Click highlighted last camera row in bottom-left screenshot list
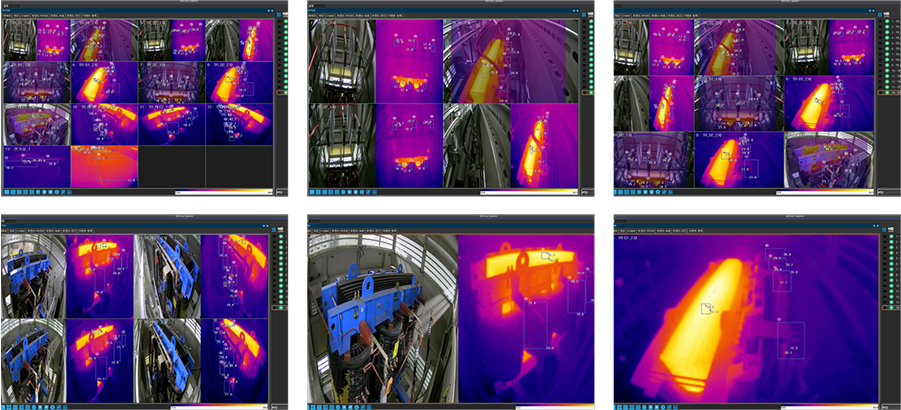This screenshot has height=410, width=901. tap(279, 308)
